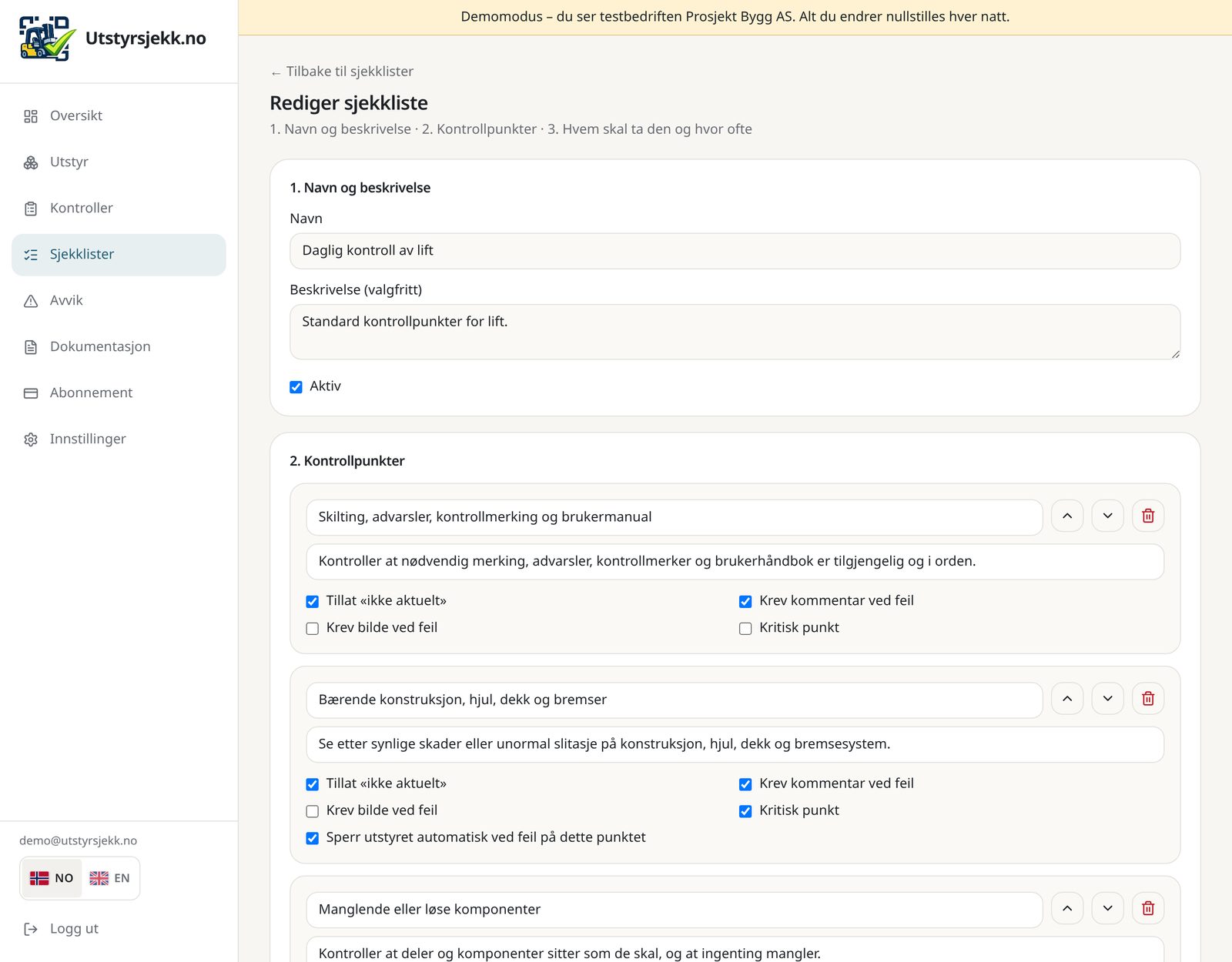Click the Beskrivelse text area
The image size is (1232, 962).
[735, 332]
